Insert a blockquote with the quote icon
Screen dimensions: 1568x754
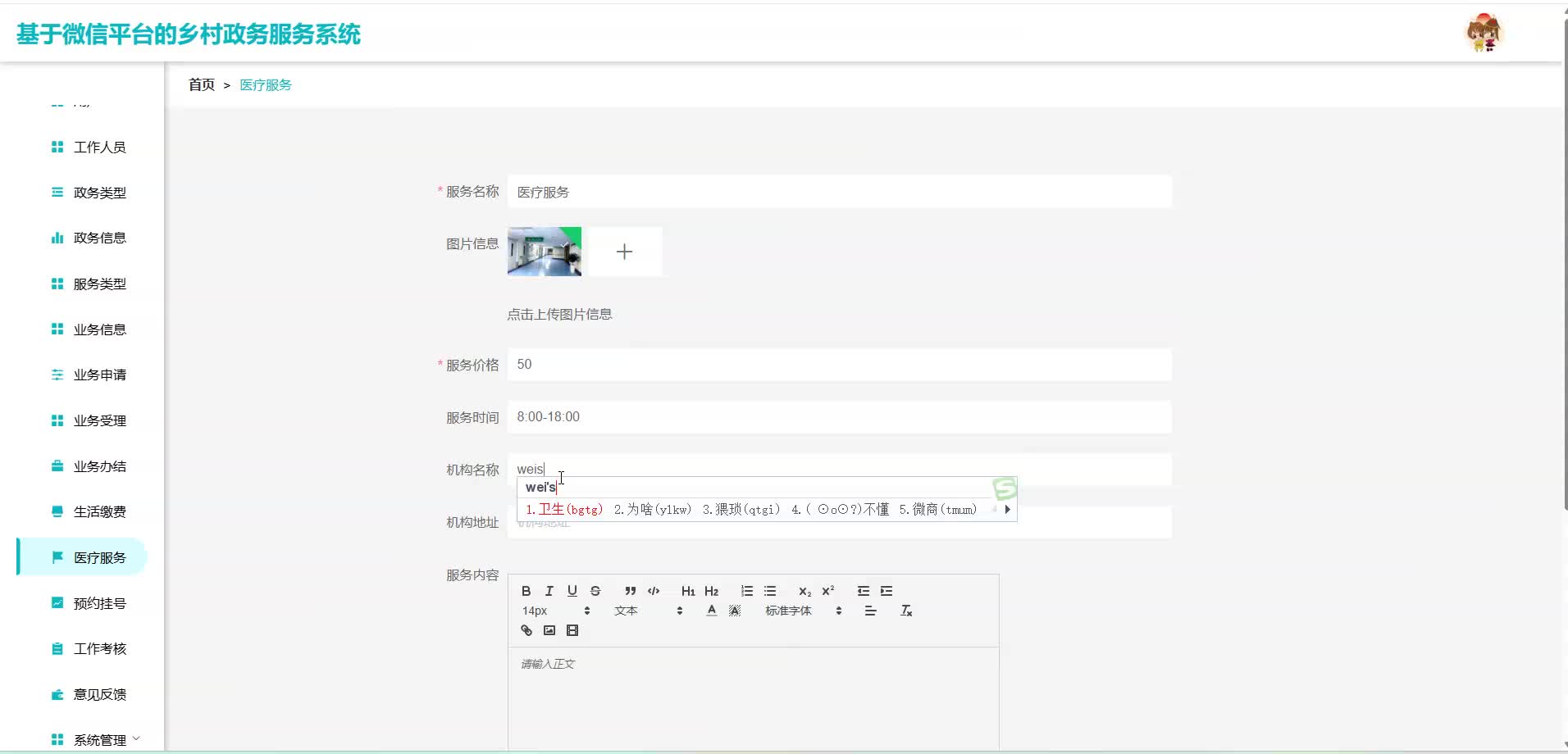tap(630, 591)
